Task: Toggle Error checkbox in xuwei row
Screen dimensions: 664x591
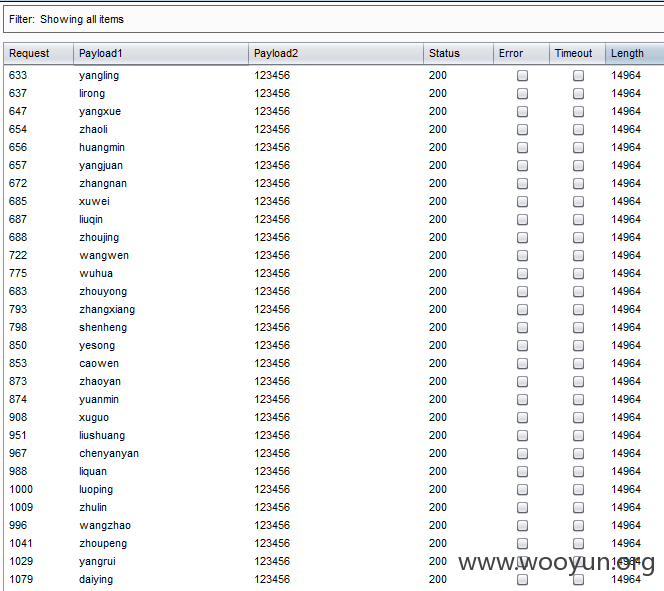Action: [523, 202]
